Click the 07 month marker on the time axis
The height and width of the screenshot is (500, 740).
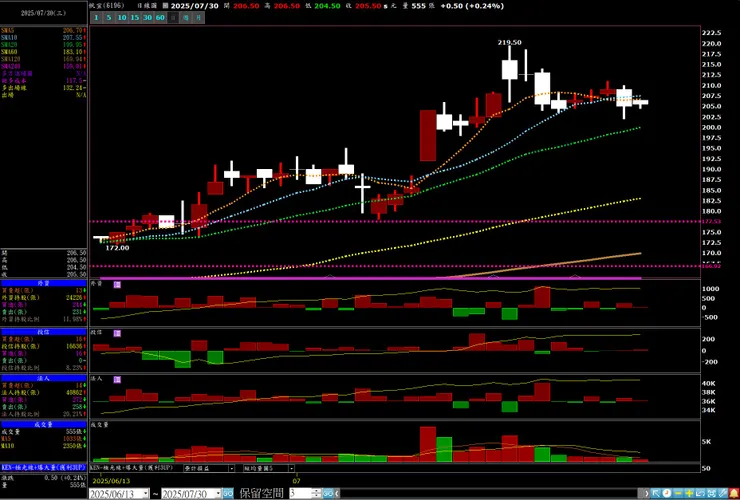[x=296, y=481]
